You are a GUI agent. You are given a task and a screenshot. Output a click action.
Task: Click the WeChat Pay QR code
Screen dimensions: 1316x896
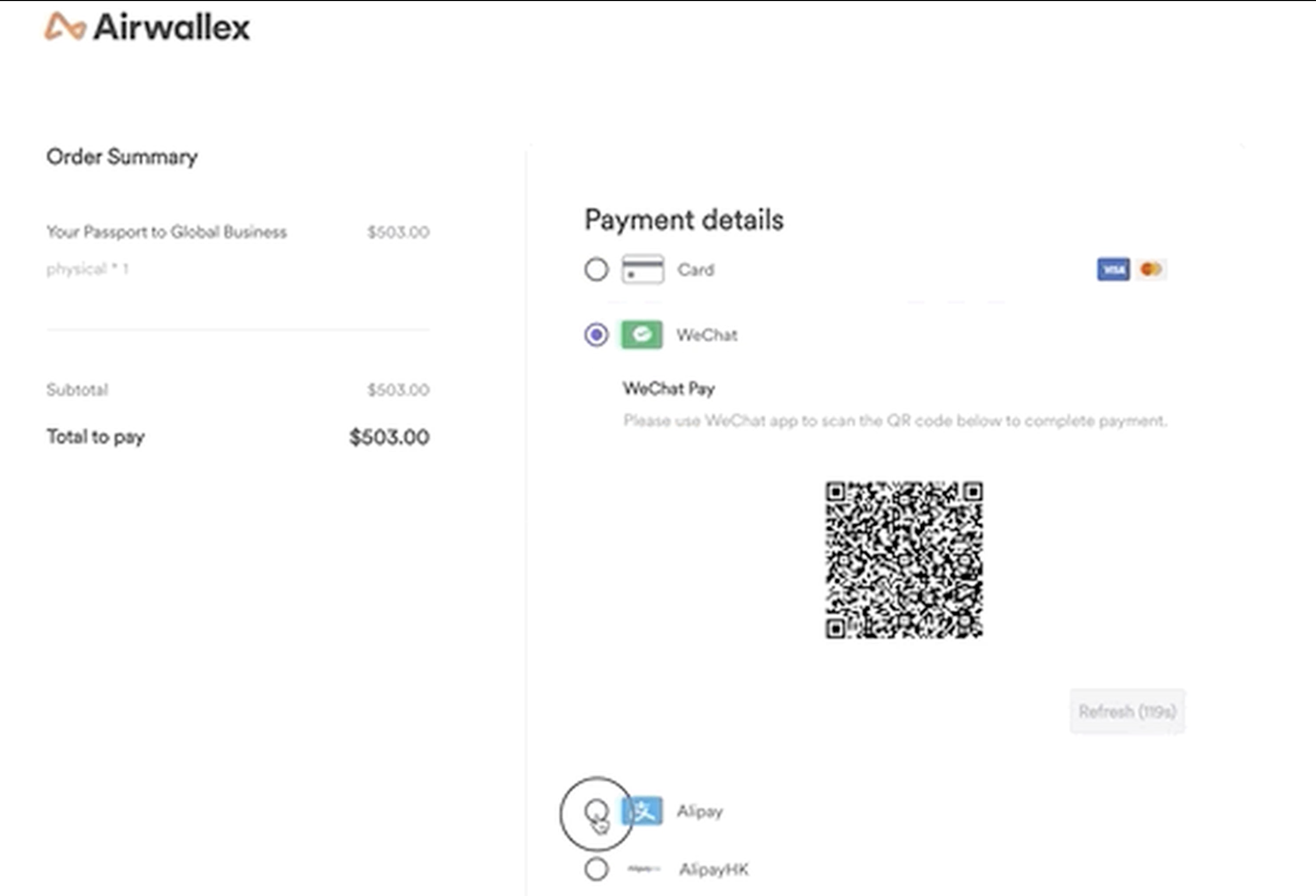(x=903, y=560)
